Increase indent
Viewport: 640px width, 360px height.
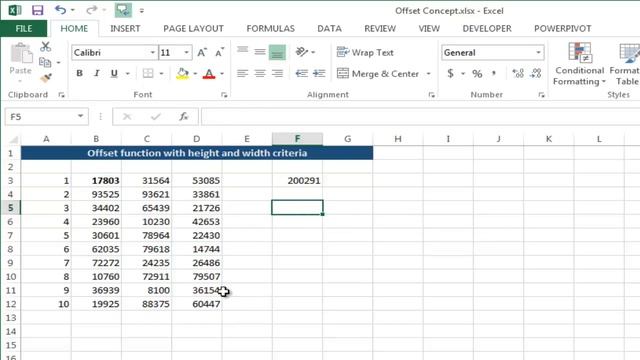(x=319, y=73)
